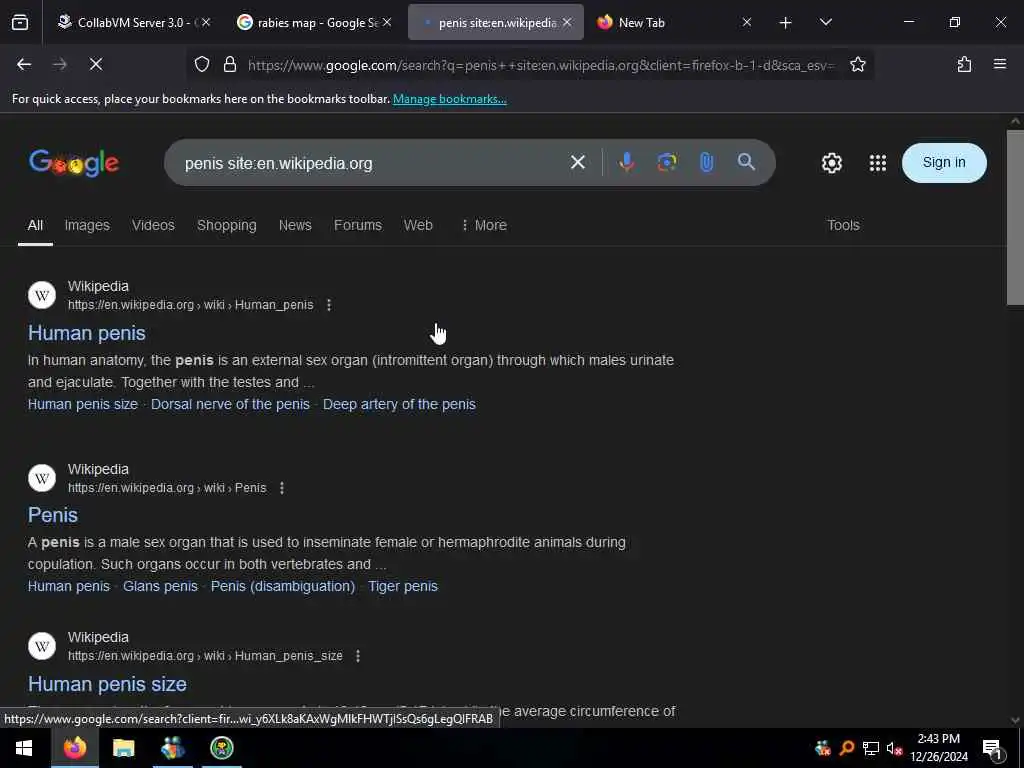This screenshot has height=768, width=1024.
Task: Open Tiger penis sublink
Action: click(x=403, y=586)
